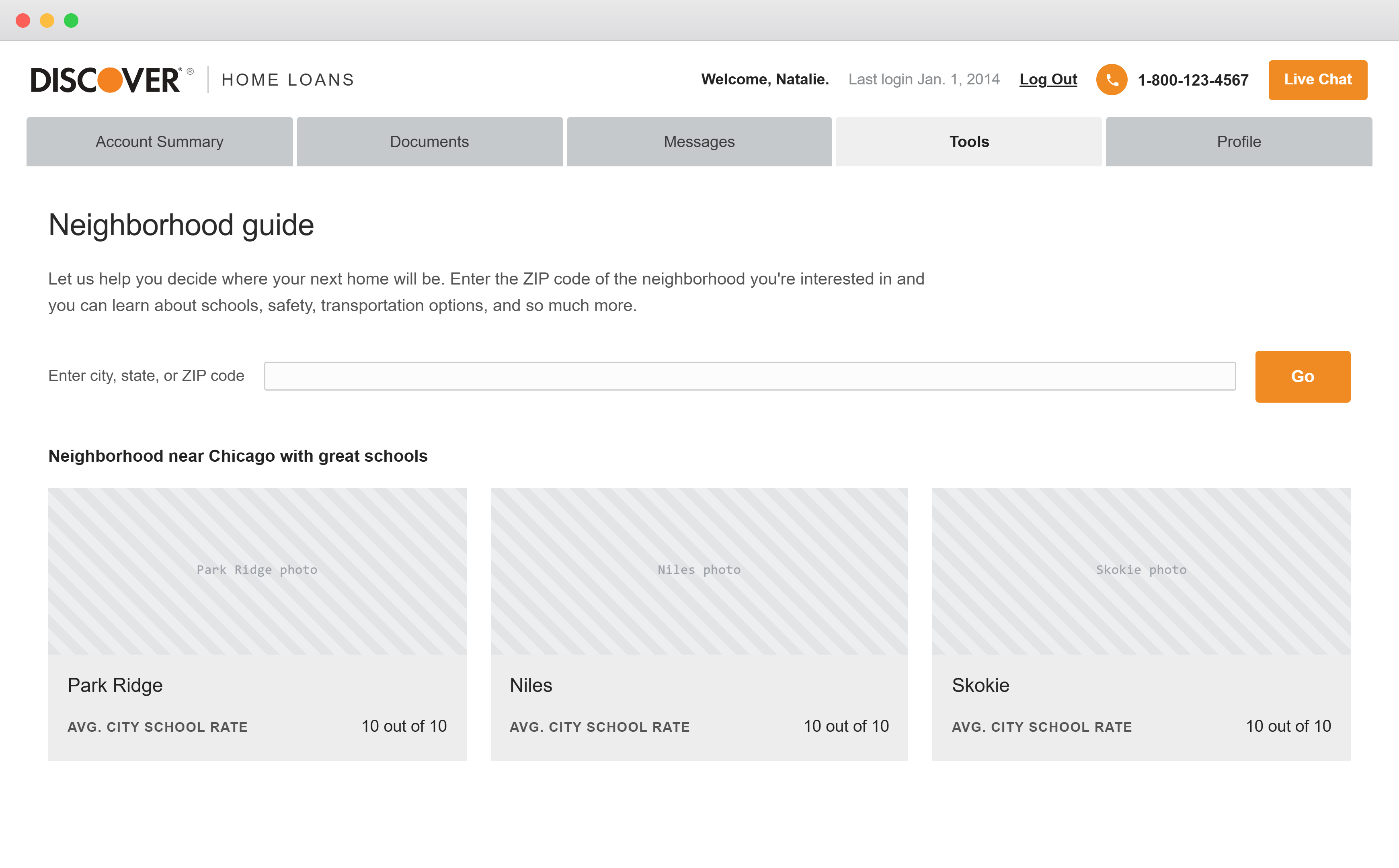Click the Neighborhood guide heading
Screen dimensions: 1399x868
(x=181, y=225)
